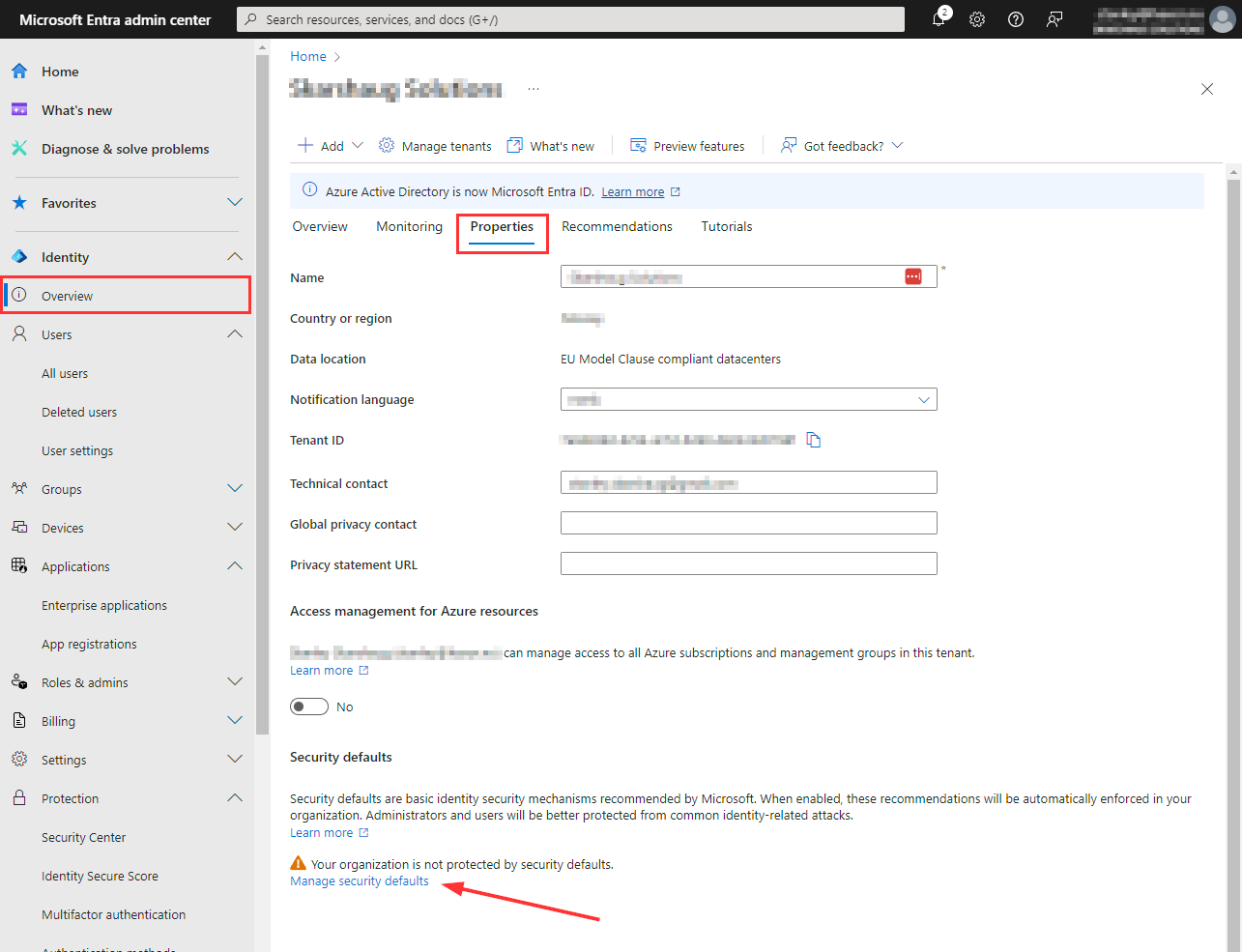Screen dimensions: 1242x952
Task: Click the What's new sidebar icon
Action: point(19,110)
